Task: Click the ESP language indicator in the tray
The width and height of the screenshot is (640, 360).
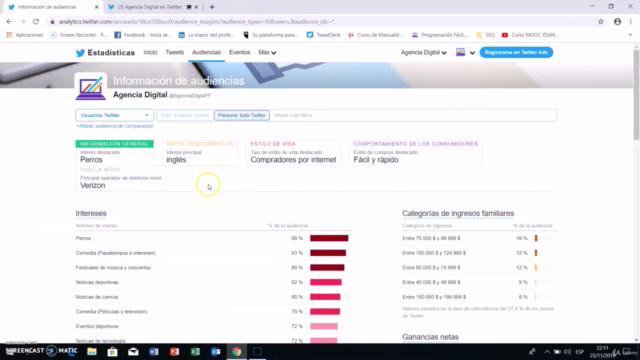Action: tap(579, 351)
